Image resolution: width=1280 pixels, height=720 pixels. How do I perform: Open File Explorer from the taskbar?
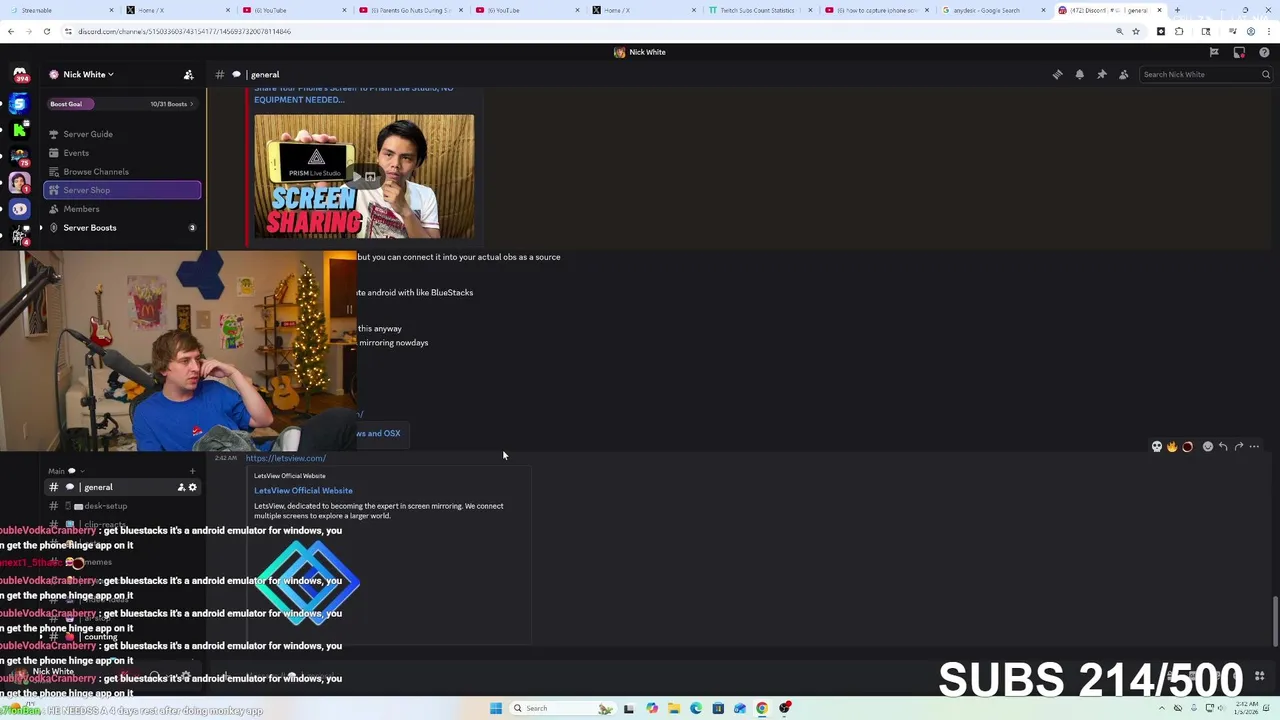(x=673, y=708)
